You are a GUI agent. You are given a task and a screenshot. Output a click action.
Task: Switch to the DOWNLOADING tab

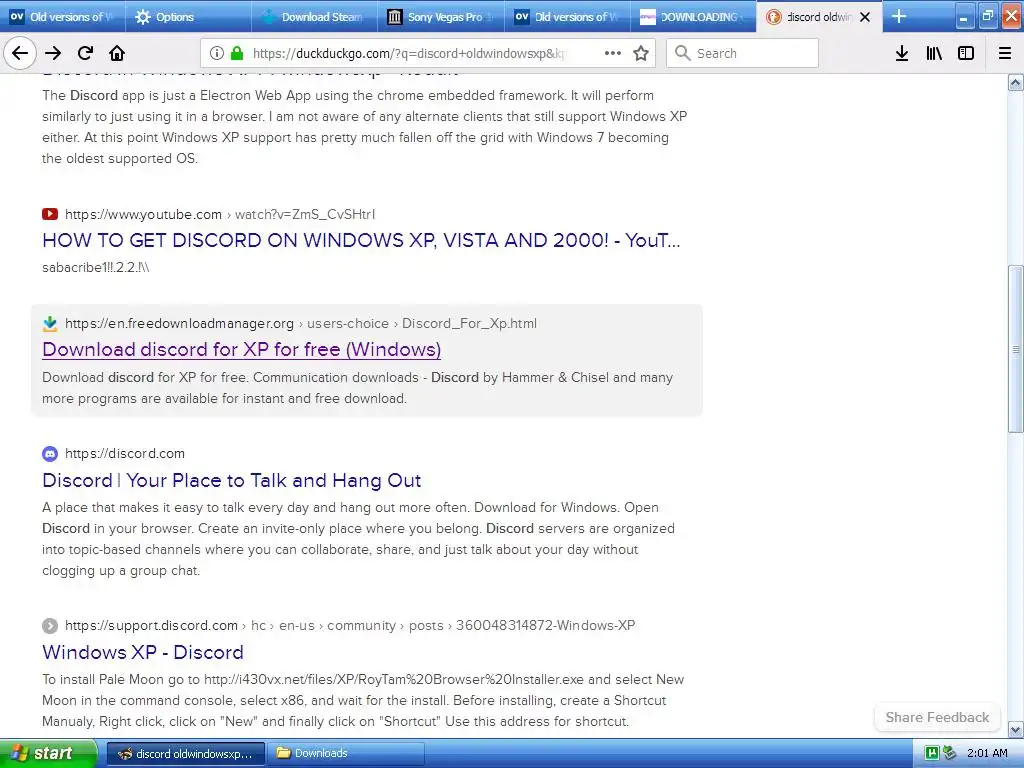click(x=694, y=17)
